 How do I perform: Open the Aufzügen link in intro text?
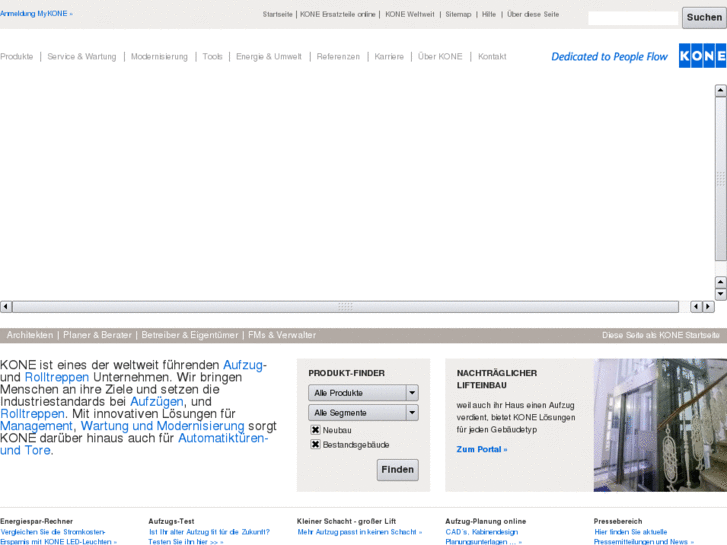point(157,402)
